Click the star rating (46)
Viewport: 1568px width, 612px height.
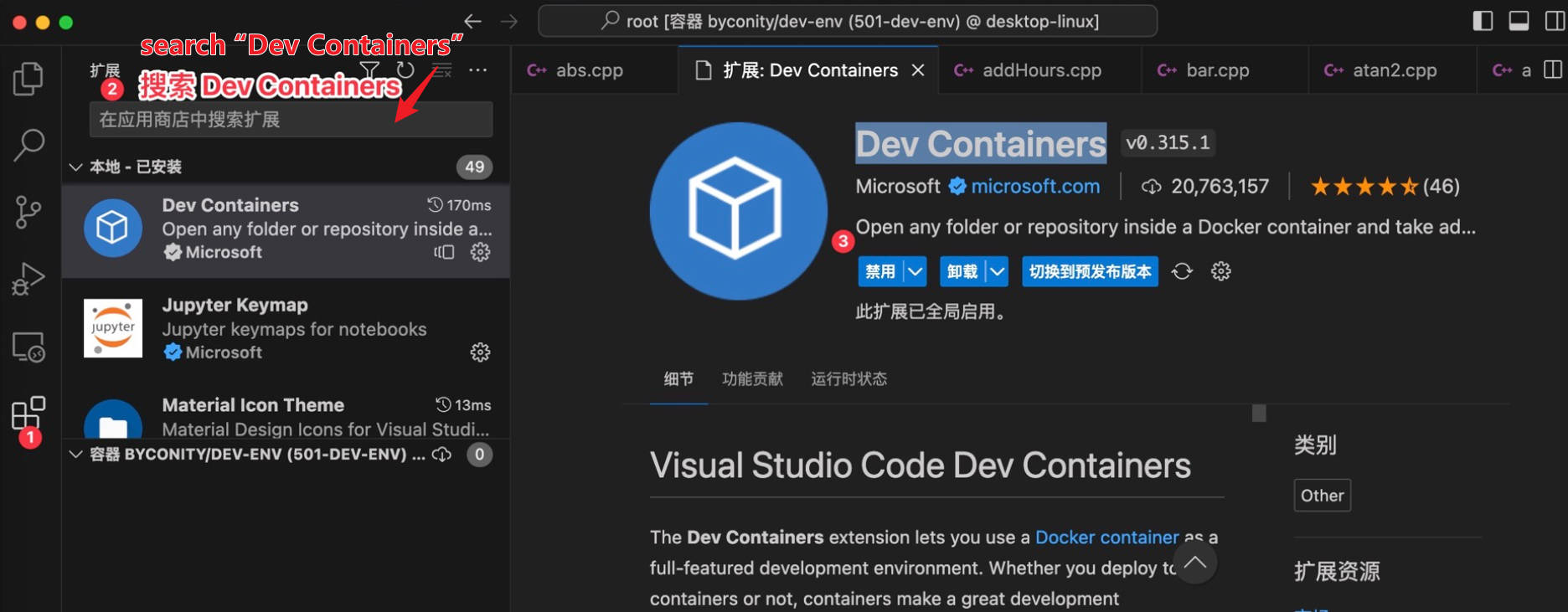1385,186
